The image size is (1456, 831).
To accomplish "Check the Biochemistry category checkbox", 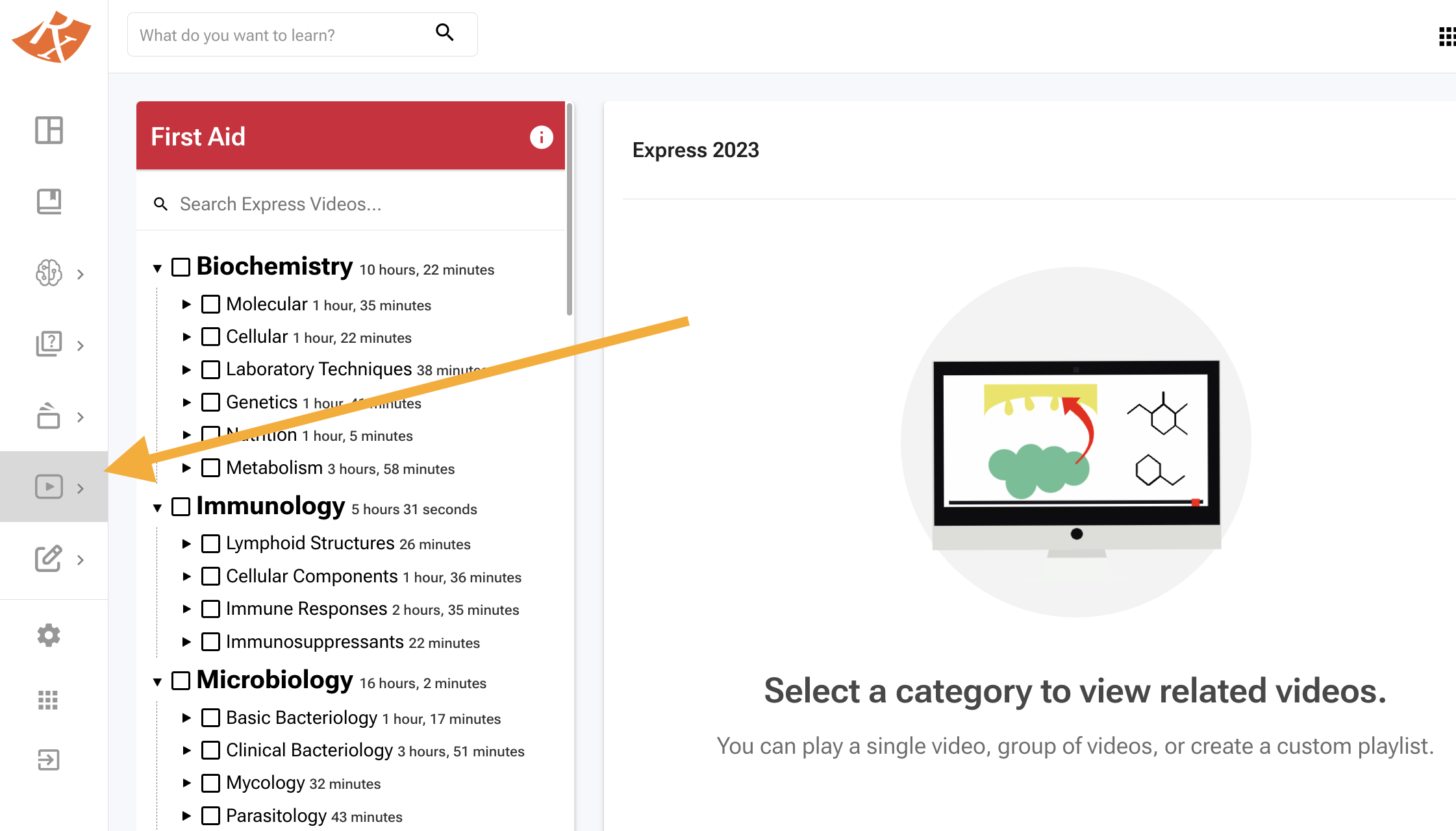I will (181, 267).
